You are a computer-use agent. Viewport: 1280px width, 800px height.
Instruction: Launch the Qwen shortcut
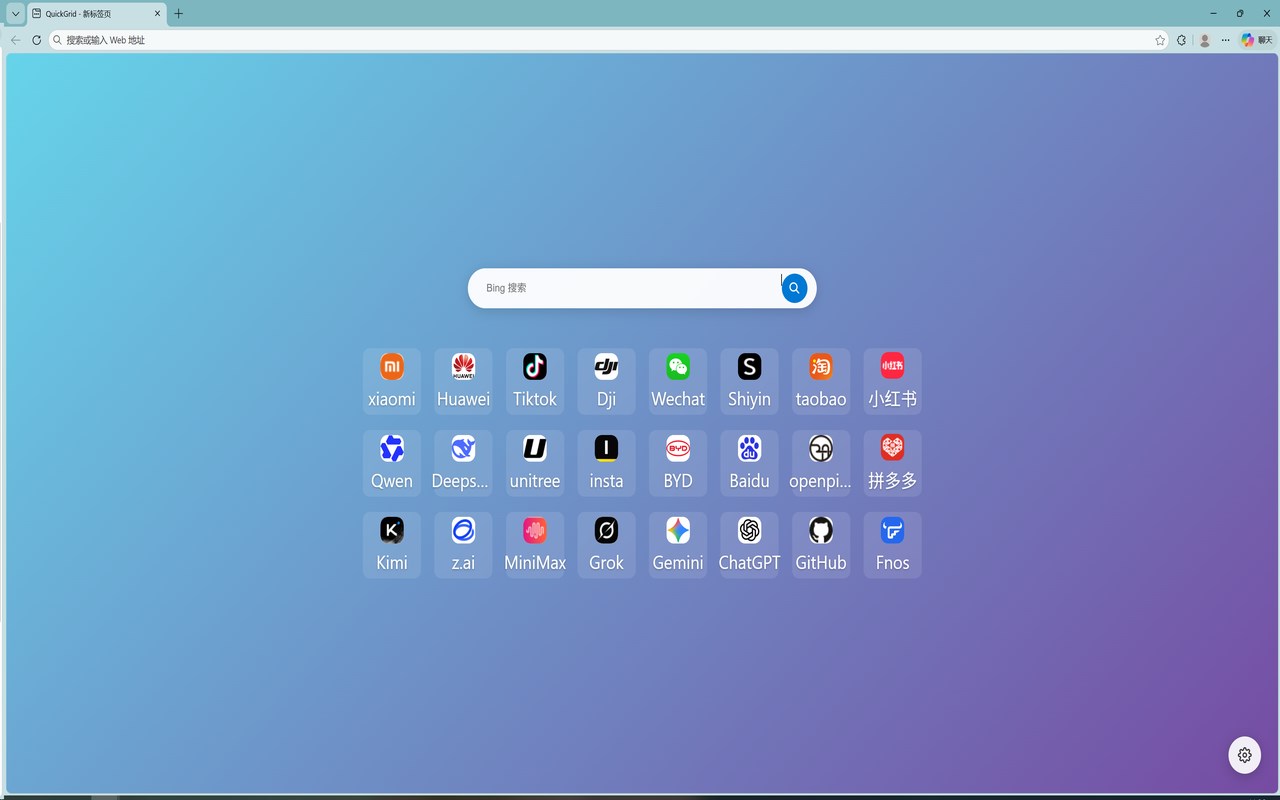(391, 462)
